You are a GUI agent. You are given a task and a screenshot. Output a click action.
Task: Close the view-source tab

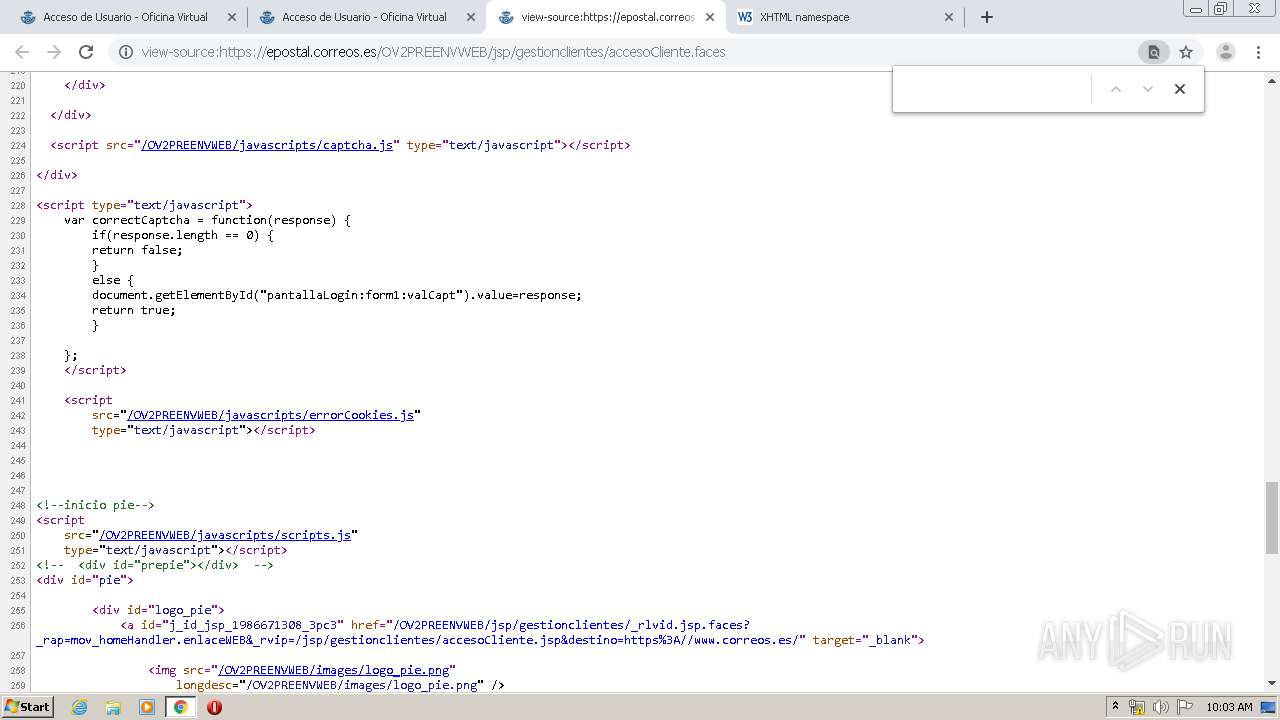point(710,17)
